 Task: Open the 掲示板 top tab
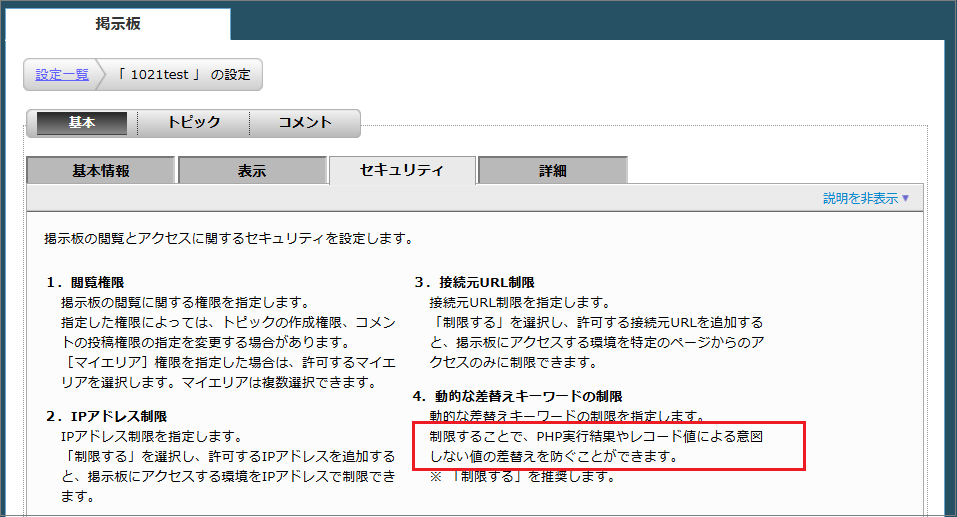[x=117, y=24]
